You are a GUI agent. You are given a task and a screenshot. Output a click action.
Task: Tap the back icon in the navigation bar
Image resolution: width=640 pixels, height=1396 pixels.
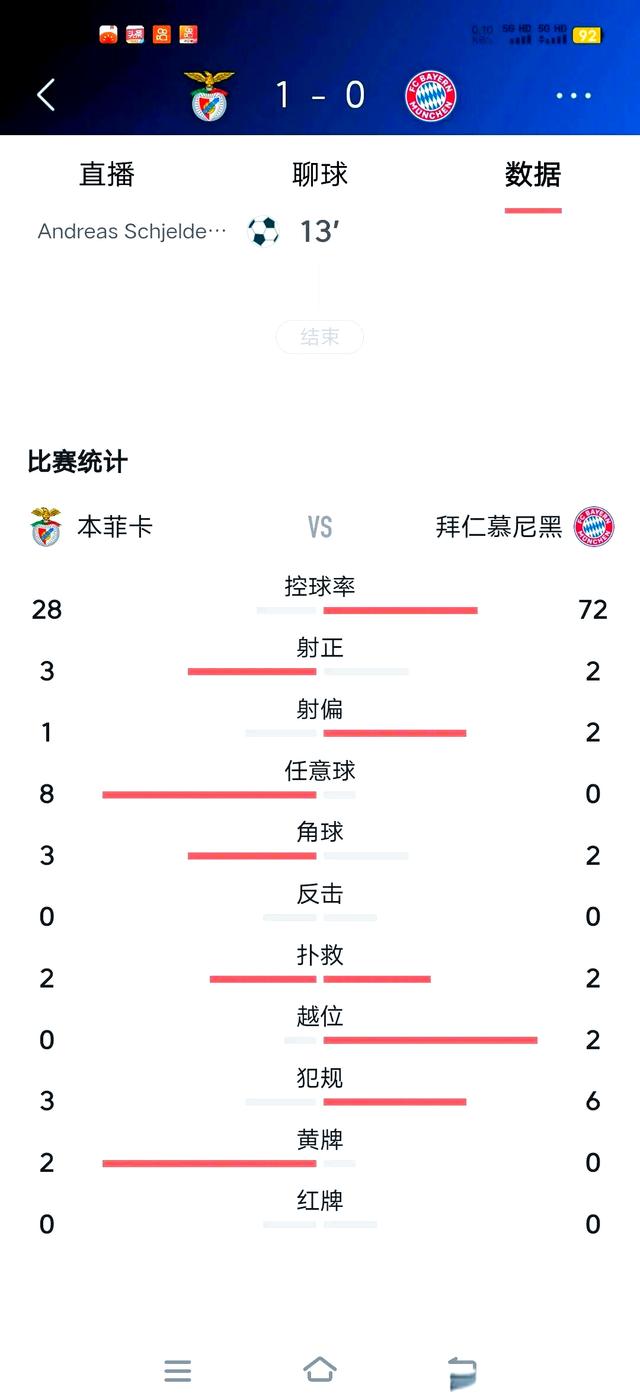point(462,1370)
